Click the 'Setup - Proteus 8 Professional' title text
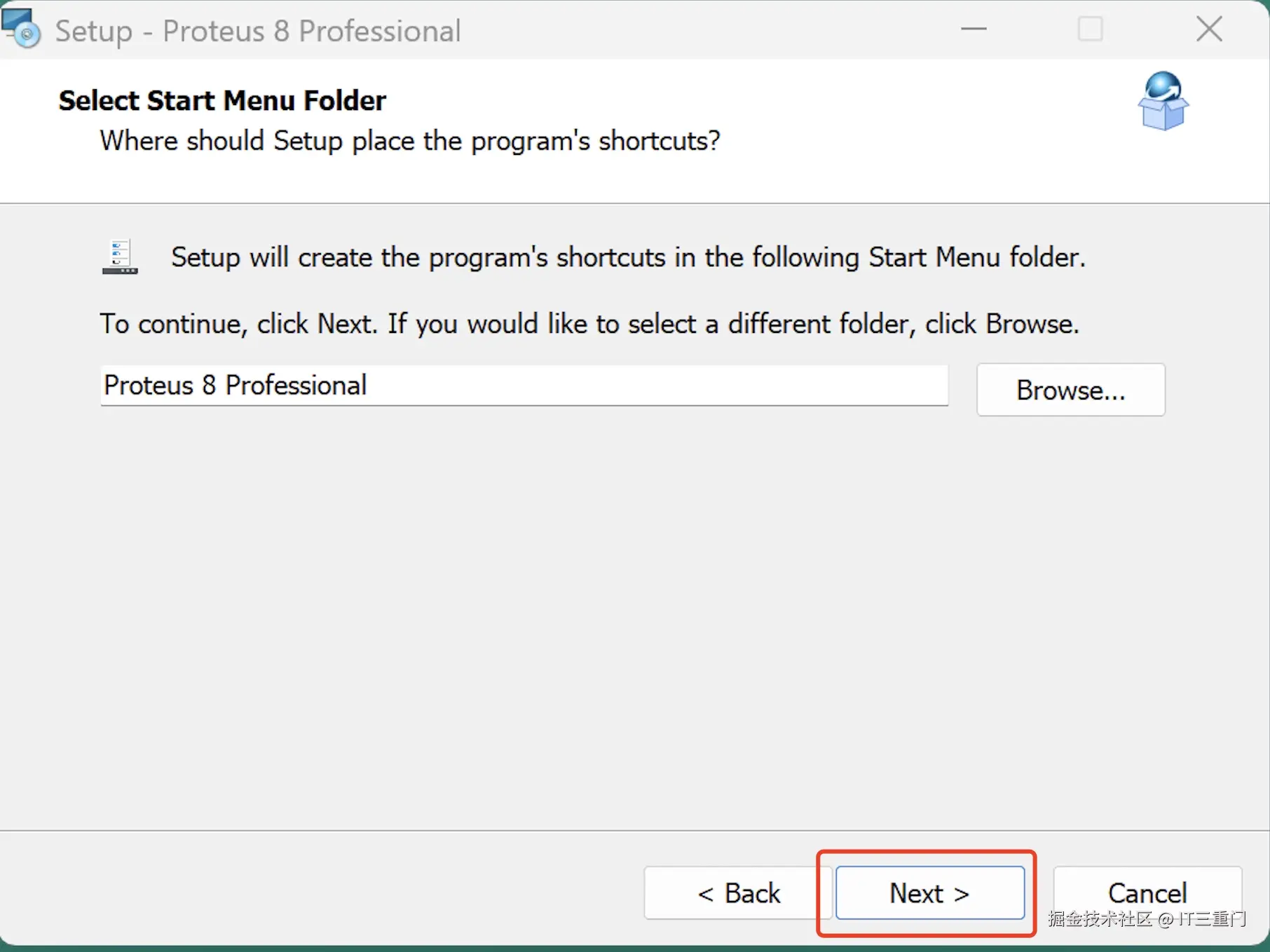 click(x=258, y=31)
